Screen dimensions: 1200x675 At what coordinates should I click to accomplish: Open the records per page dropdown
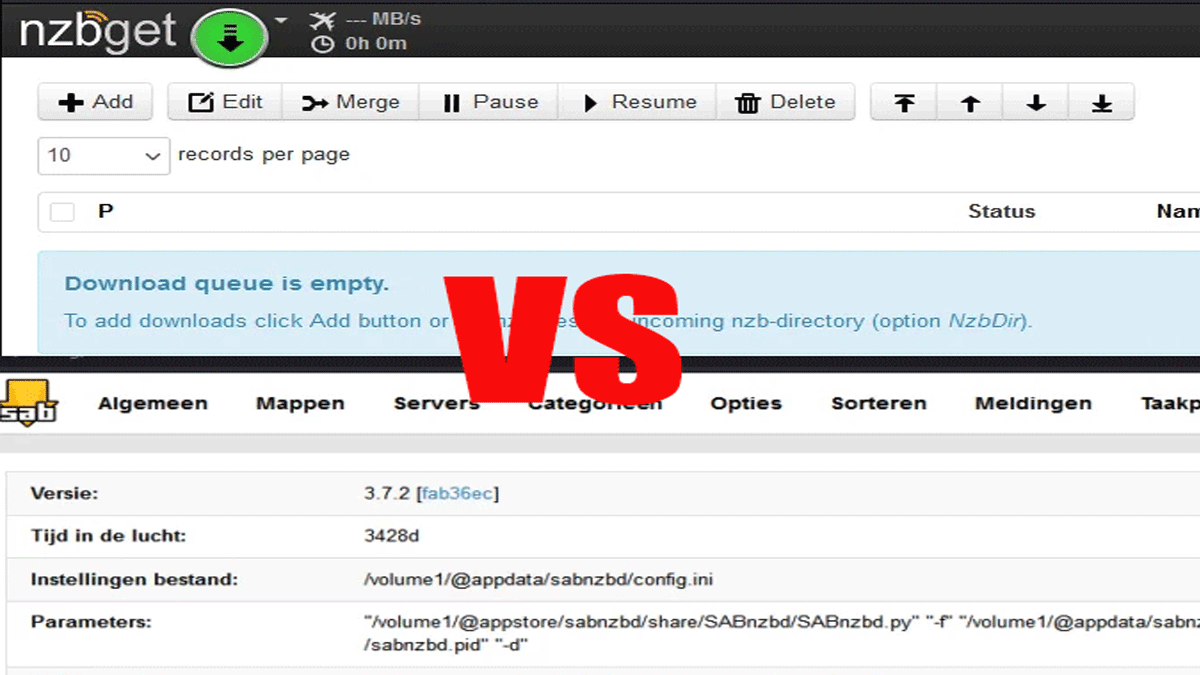coord(103,156)
